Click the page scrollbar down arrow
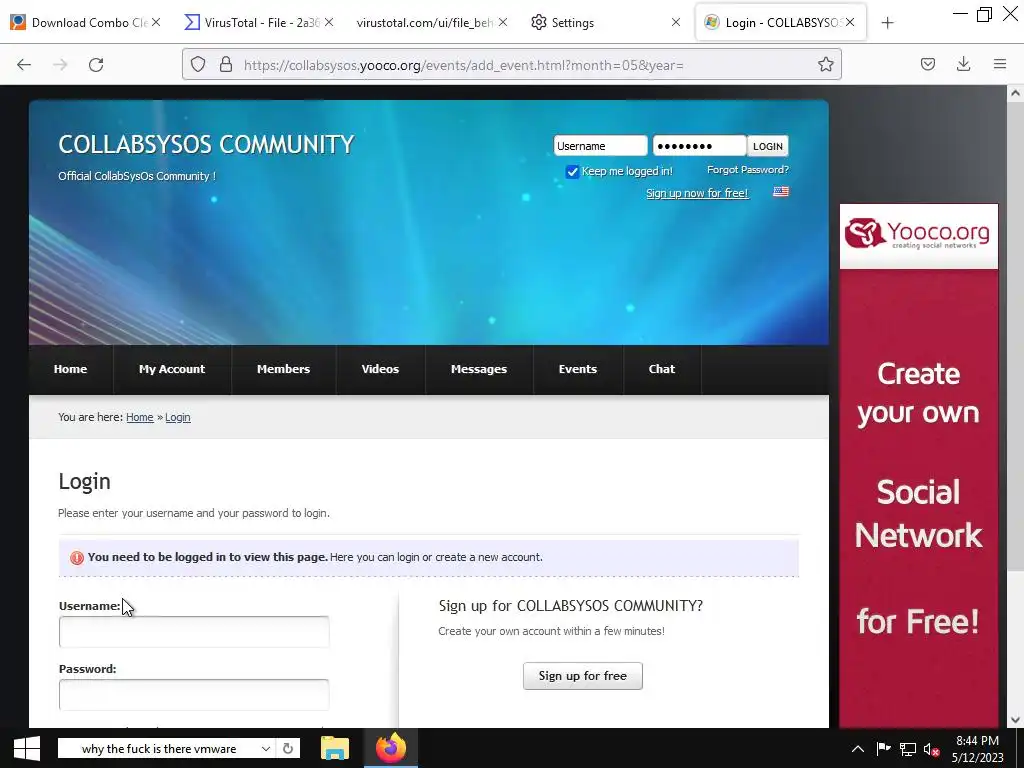Screen dimensions: 1024x768 (1015, 720)
